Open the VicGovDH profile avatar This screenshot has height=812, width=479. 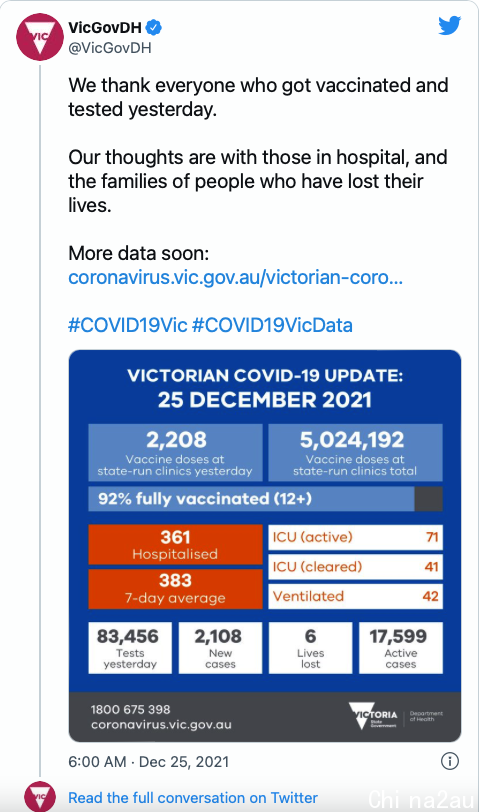(40, 37)
